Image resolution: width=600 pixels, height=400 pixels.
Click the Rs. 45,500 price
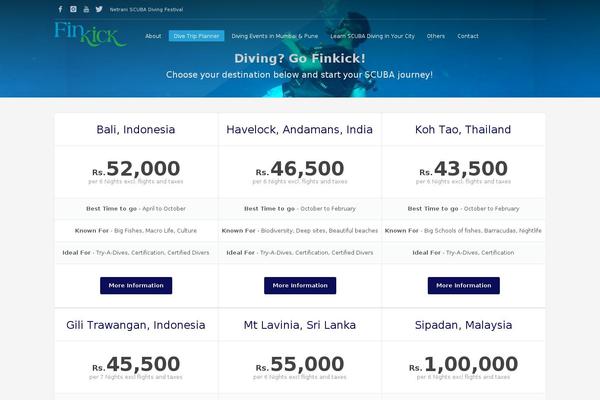pos(136,364)
